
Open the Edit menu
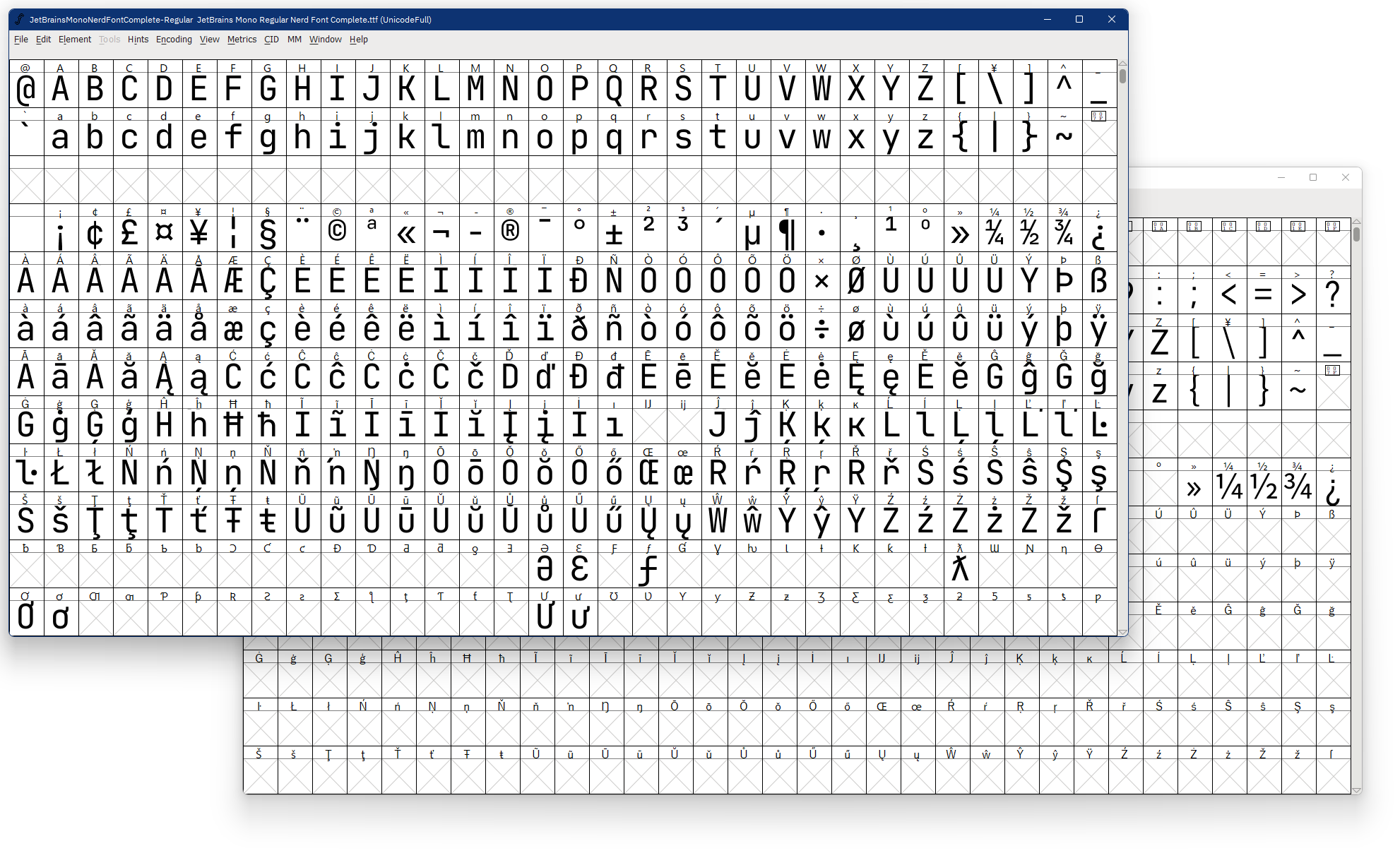pos(43,40)
